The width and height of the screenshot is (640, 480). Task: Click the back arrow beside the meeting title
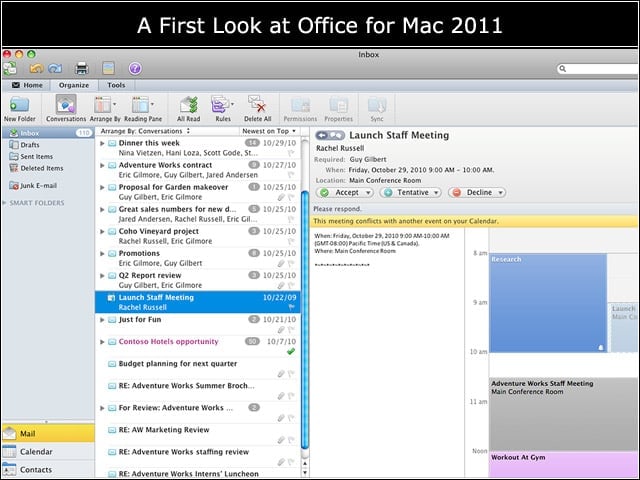(x=322, y=135)
